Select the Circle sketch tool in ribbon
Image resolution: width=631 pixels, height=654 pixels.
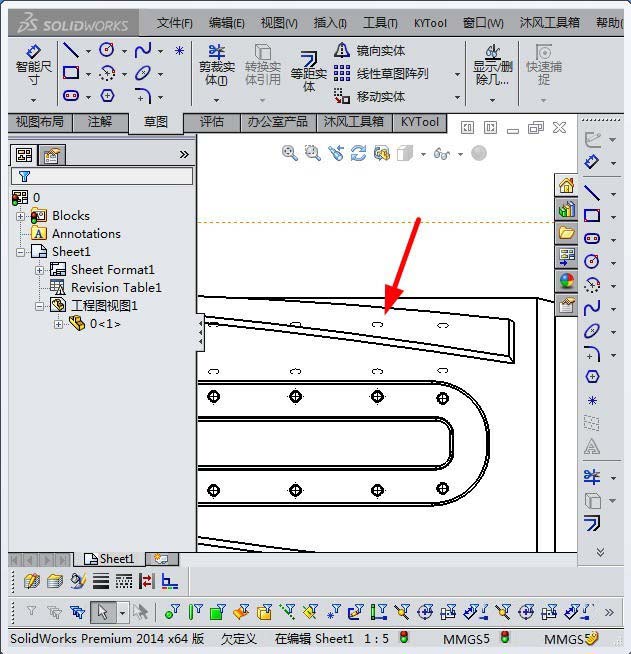point(107,50)
